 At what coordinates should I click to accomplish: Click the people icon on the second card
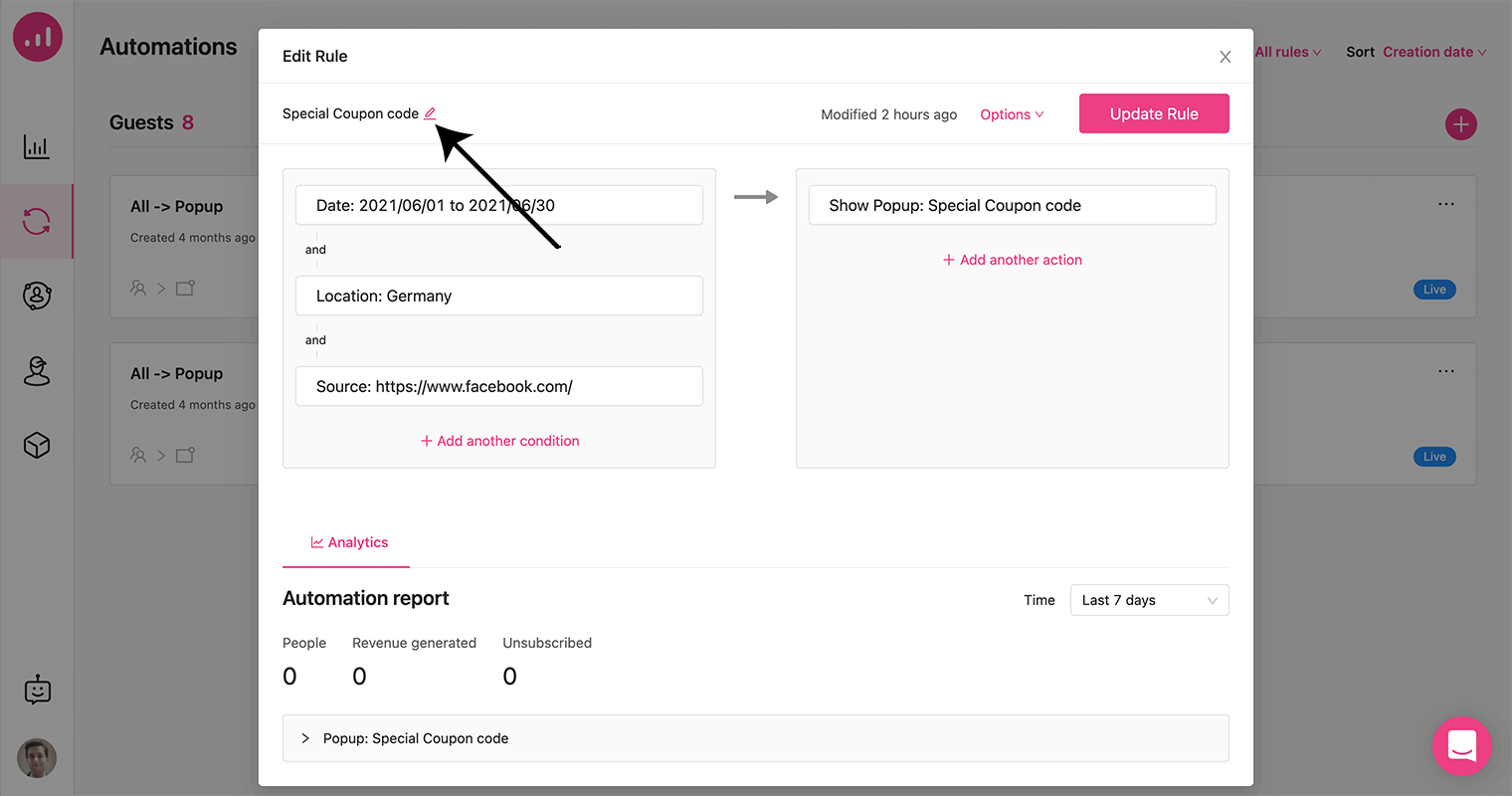tap(138, 455)
